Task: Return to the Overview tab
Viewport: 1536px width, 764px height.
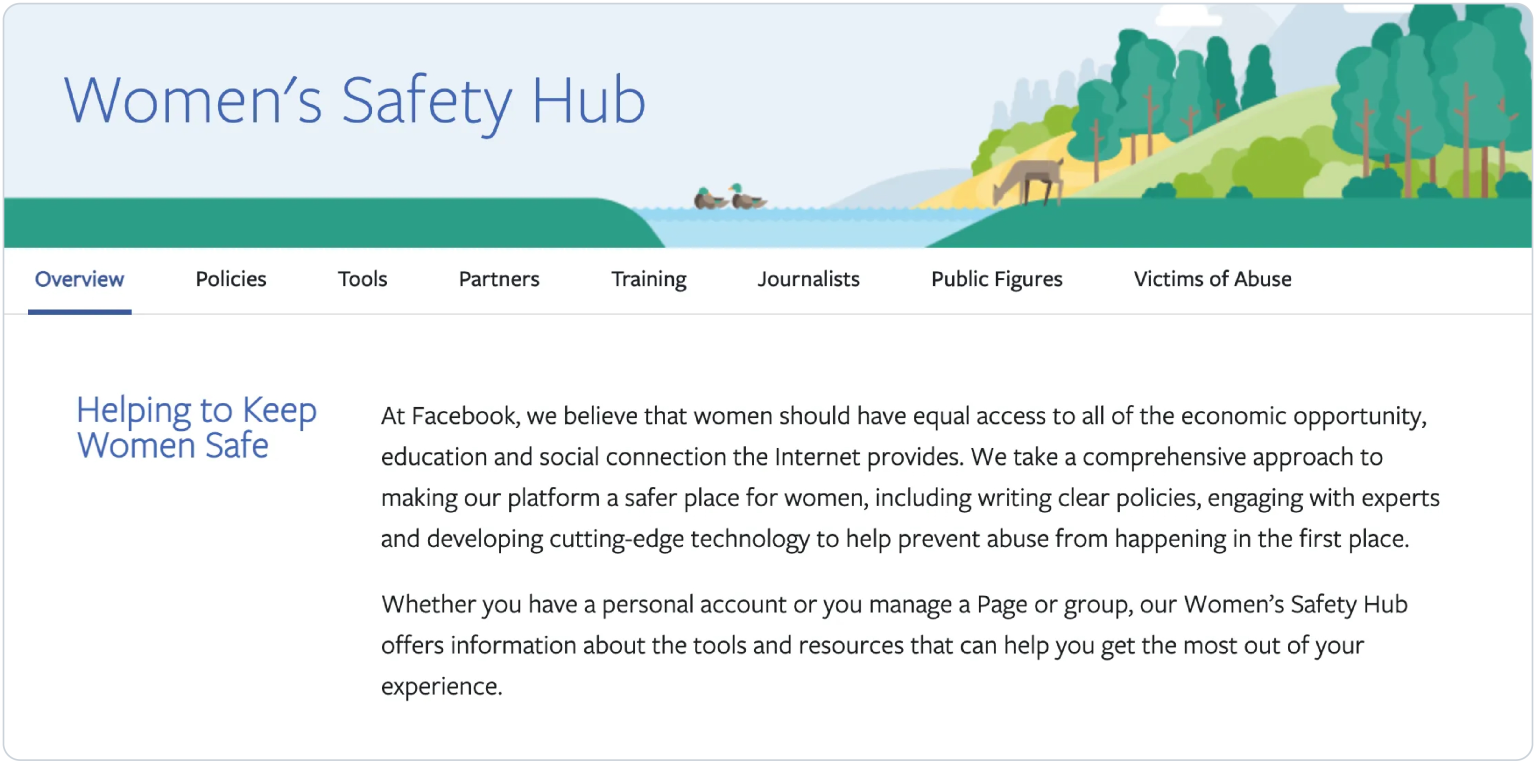Action: [79, 279]
